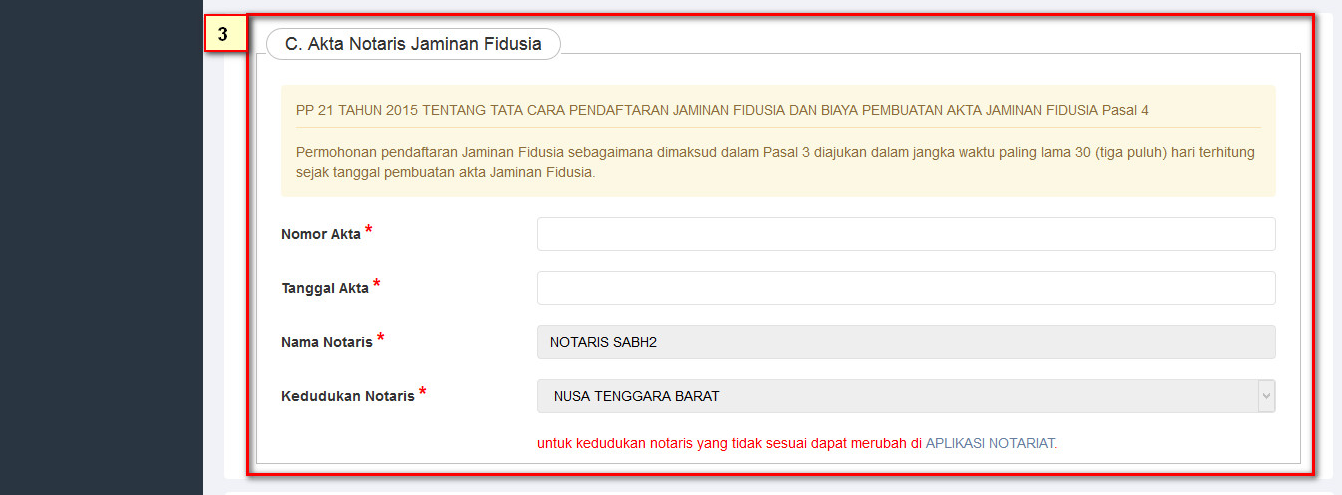Click the red asterisk next to Tanggal Akta

coord(377,285)
